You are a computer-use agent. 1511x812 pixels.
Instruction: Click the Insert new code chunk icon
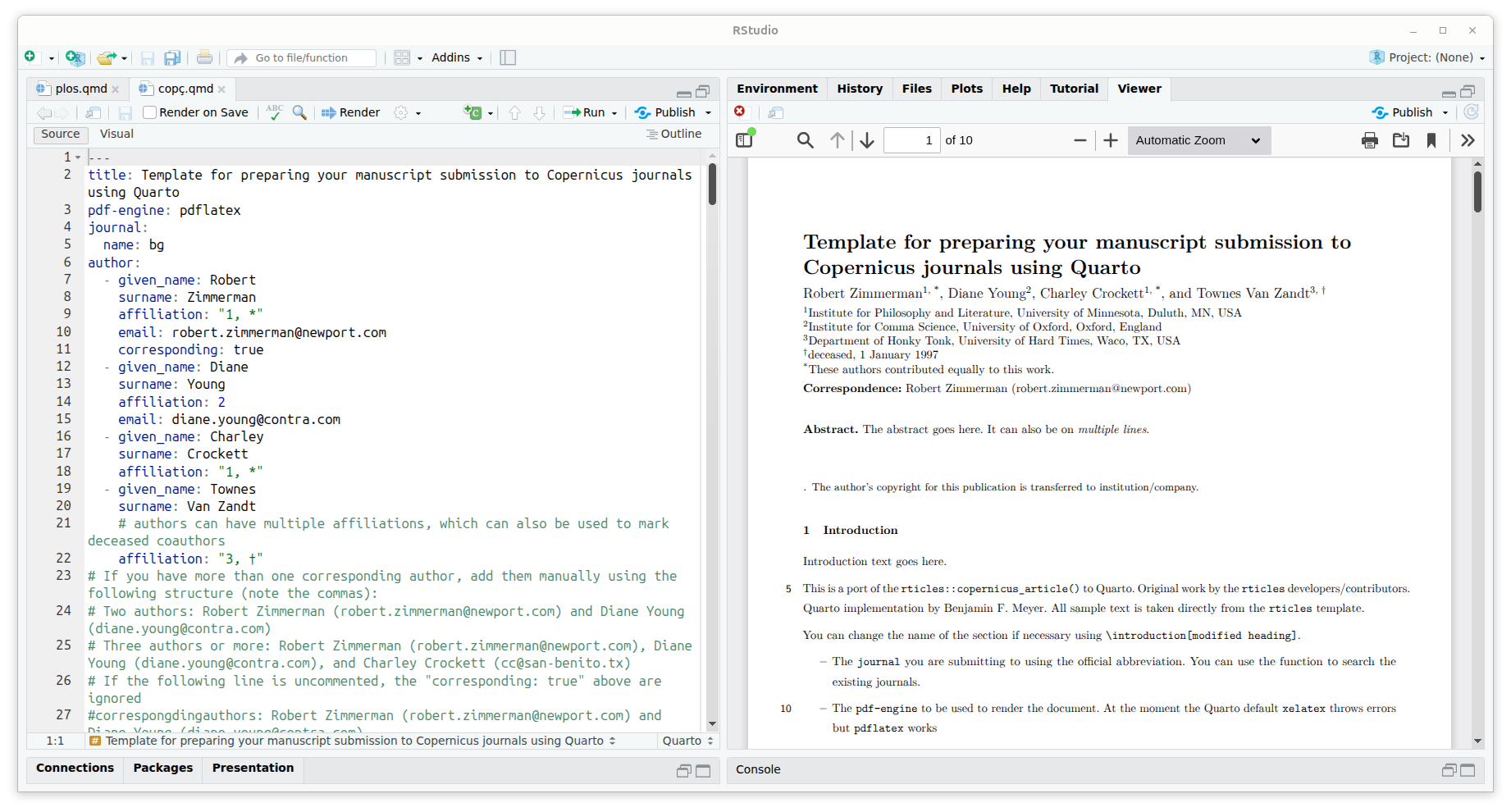click(x=473, y=112)
